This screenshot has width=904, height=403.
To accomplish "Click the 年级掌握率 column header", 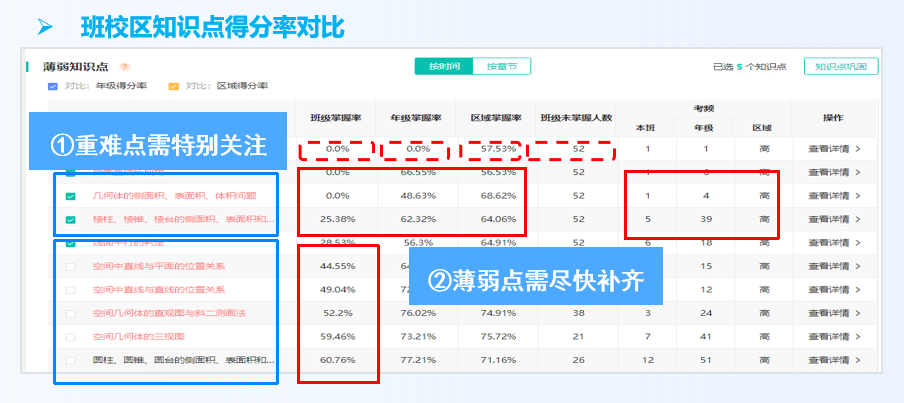I will pyautogui.click(x=416, y=118).
